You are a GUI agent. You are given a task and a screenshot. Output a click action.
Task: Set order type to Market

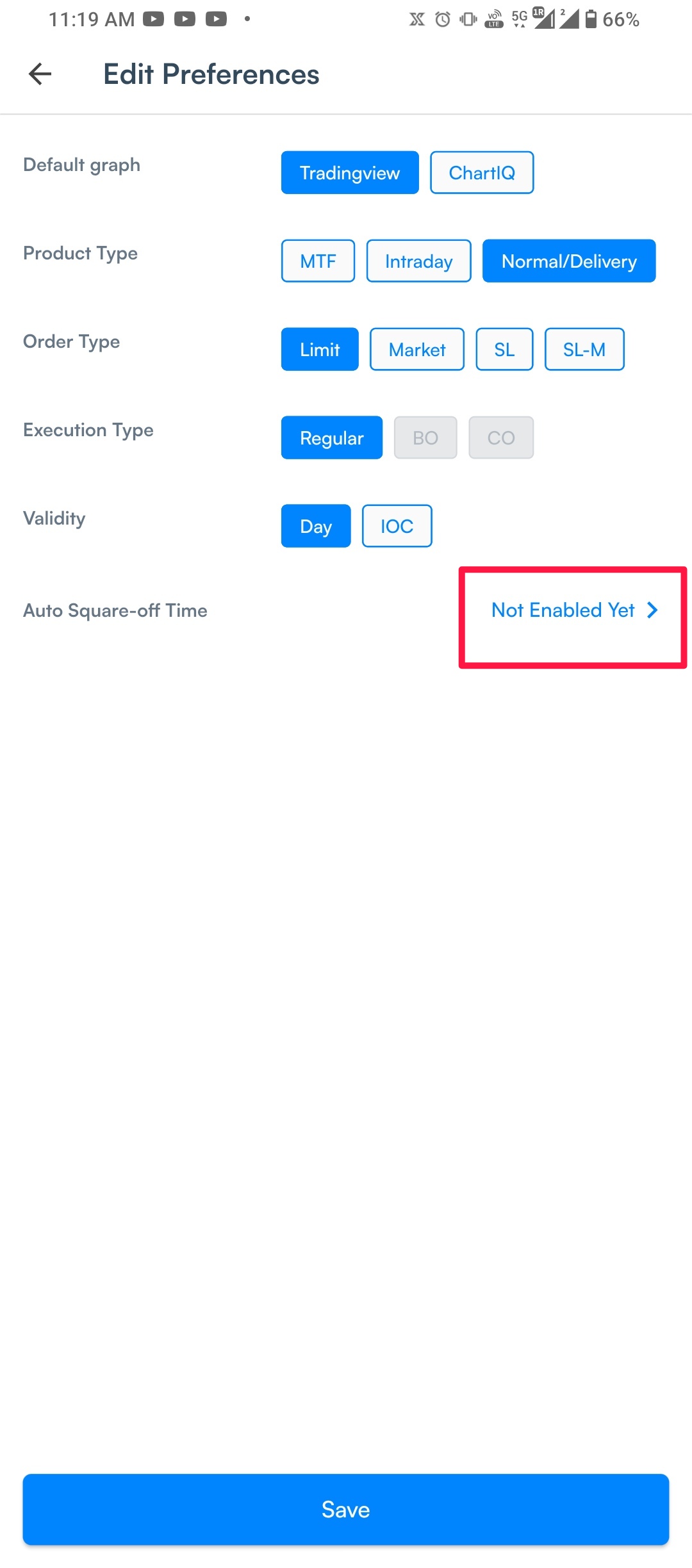point(417,349)
